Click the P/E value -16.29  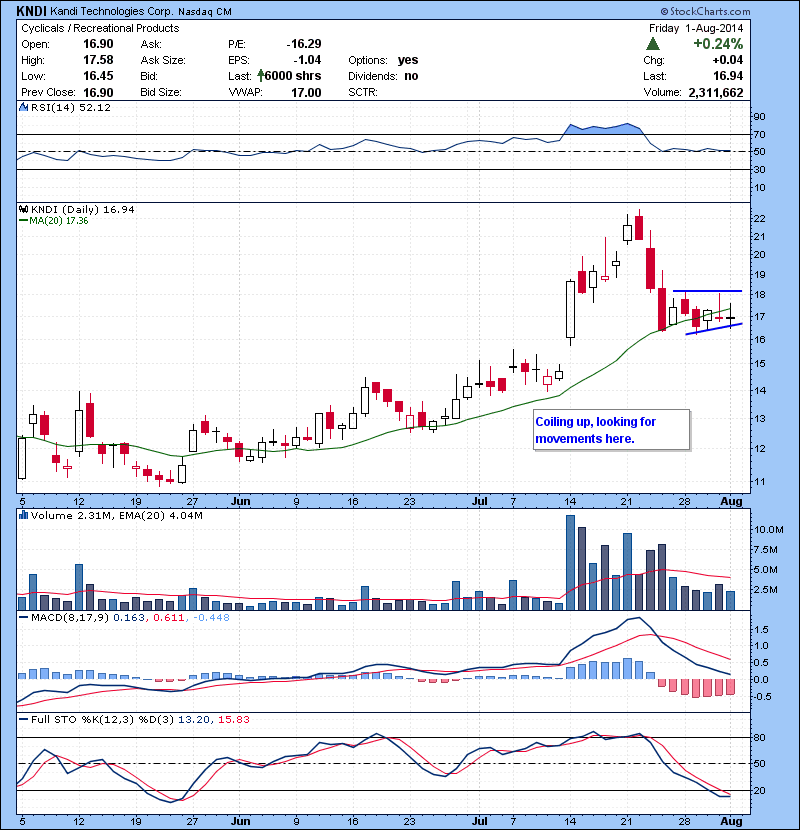(x=304, y=44)
